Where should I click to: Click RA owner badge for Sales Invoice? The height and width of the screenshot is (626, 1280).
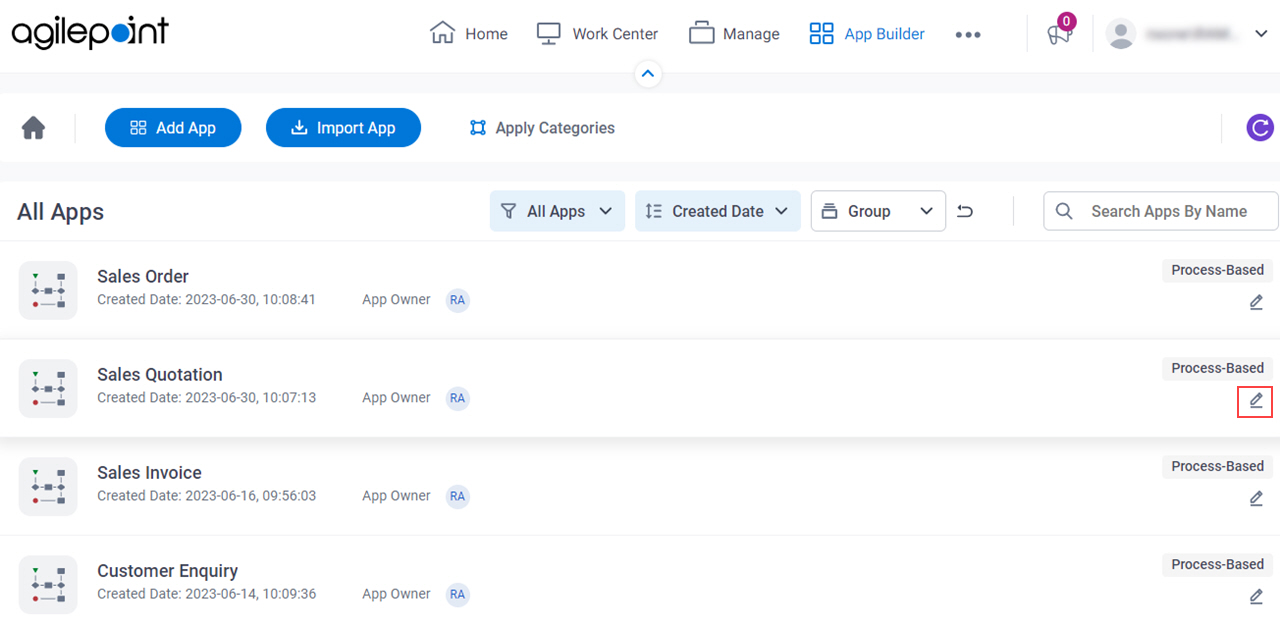click(457, 496)
